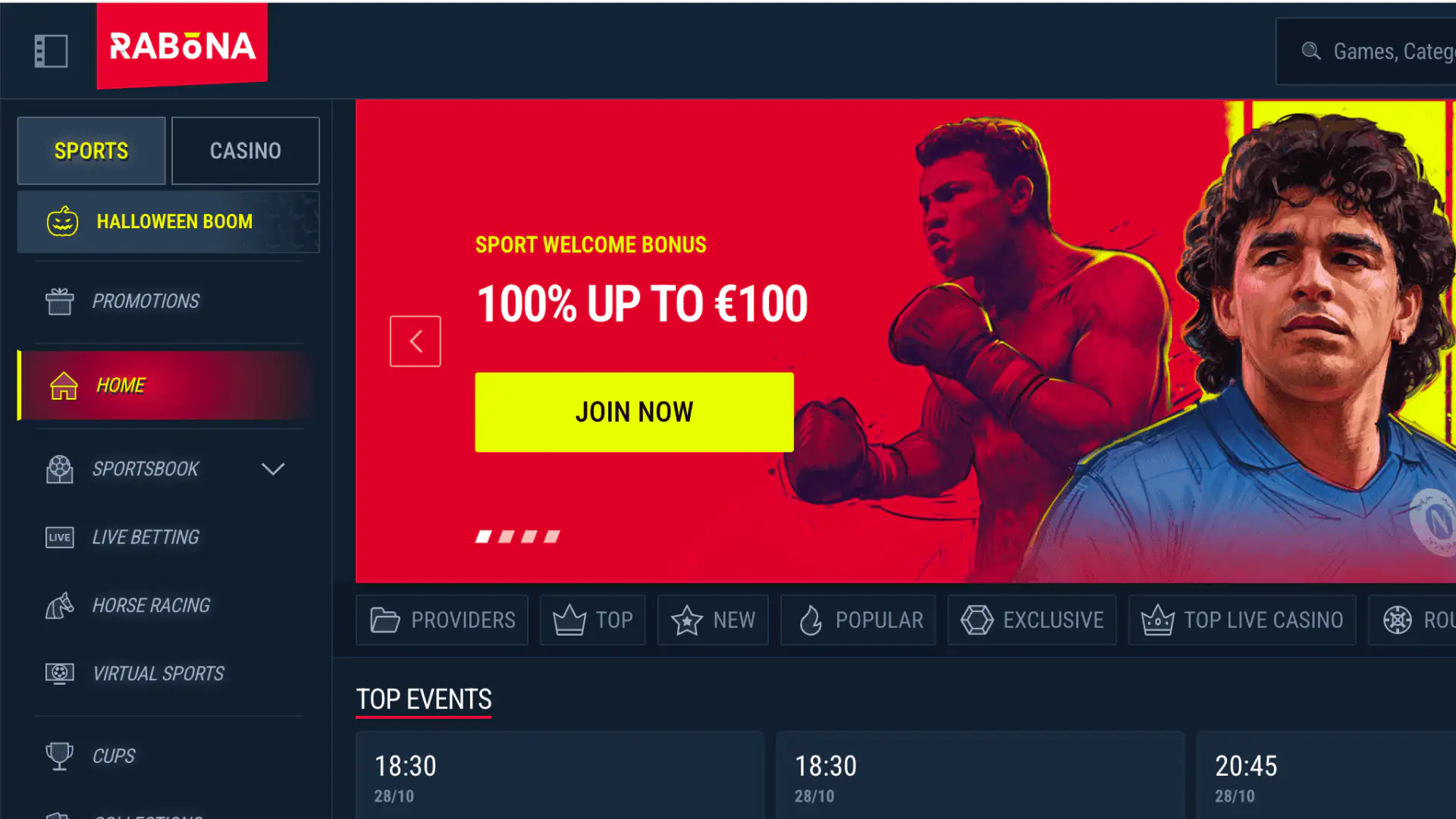Open Promotions gift icon

[59, 301]
